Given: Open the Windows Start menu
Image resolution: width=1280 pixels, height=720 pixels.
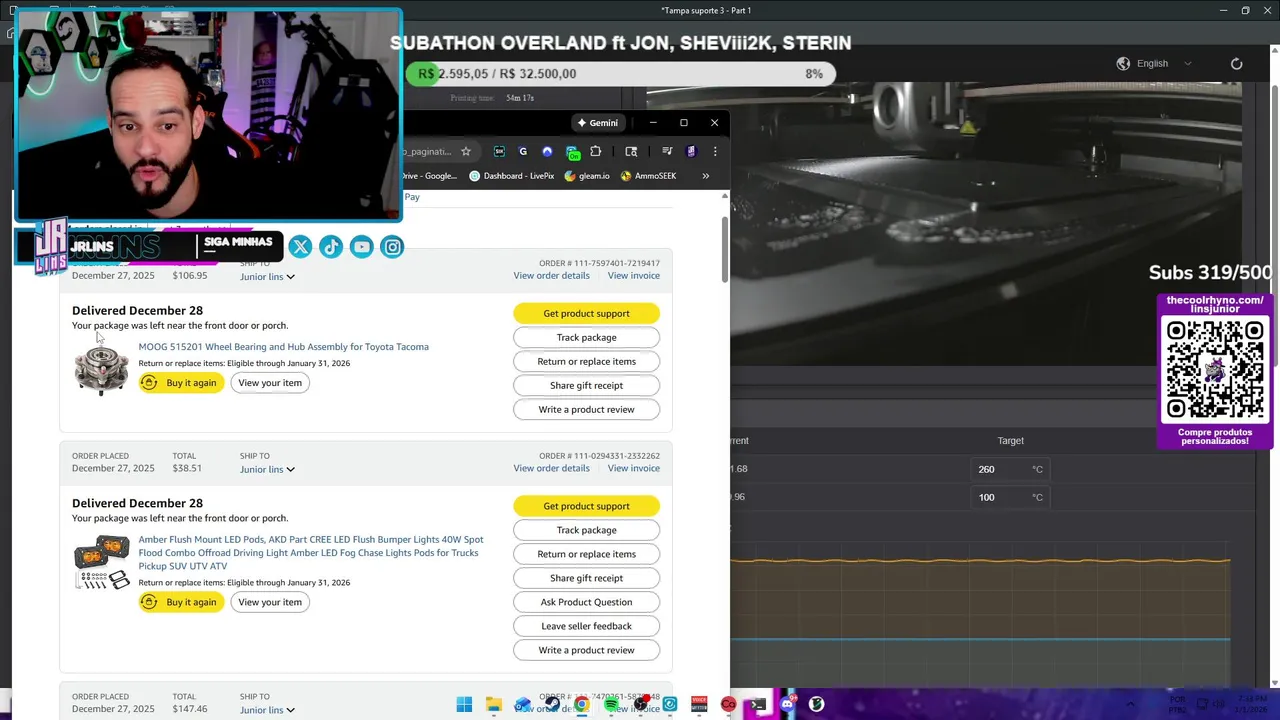Looking at the screenshot, I should click(464, 704).
